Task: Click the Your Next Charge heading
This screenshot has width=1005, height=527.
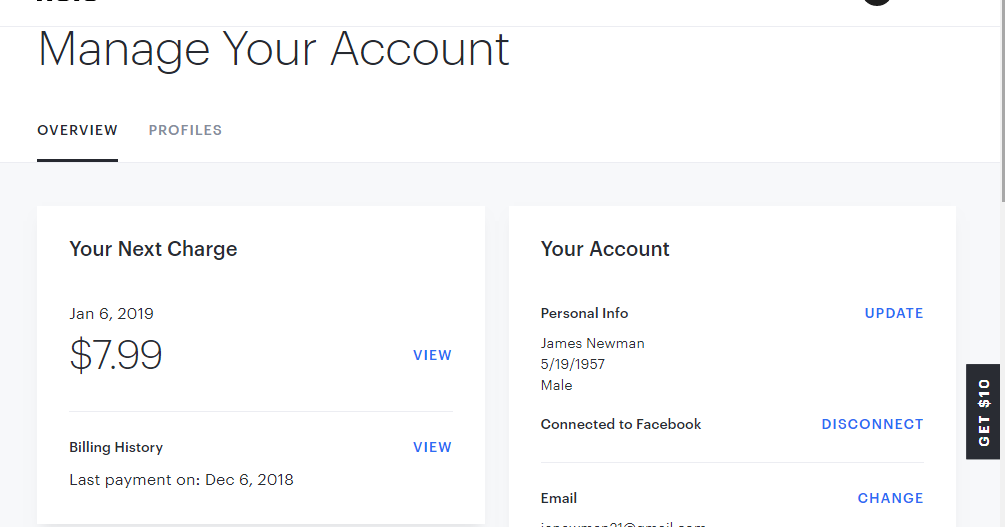Action: click(x=153, y=249)
